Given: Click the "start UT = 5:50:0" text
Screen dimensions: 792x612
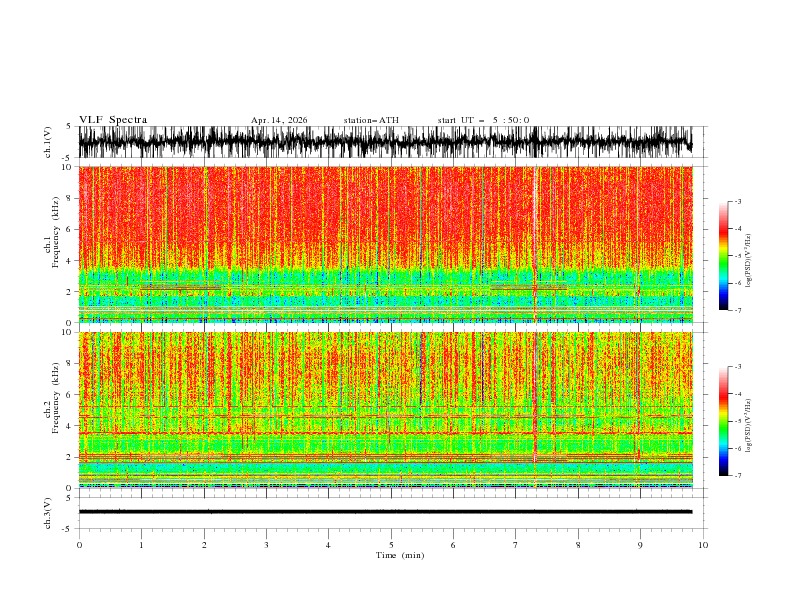Looking at the screenshot, I should tap(483, 120).
